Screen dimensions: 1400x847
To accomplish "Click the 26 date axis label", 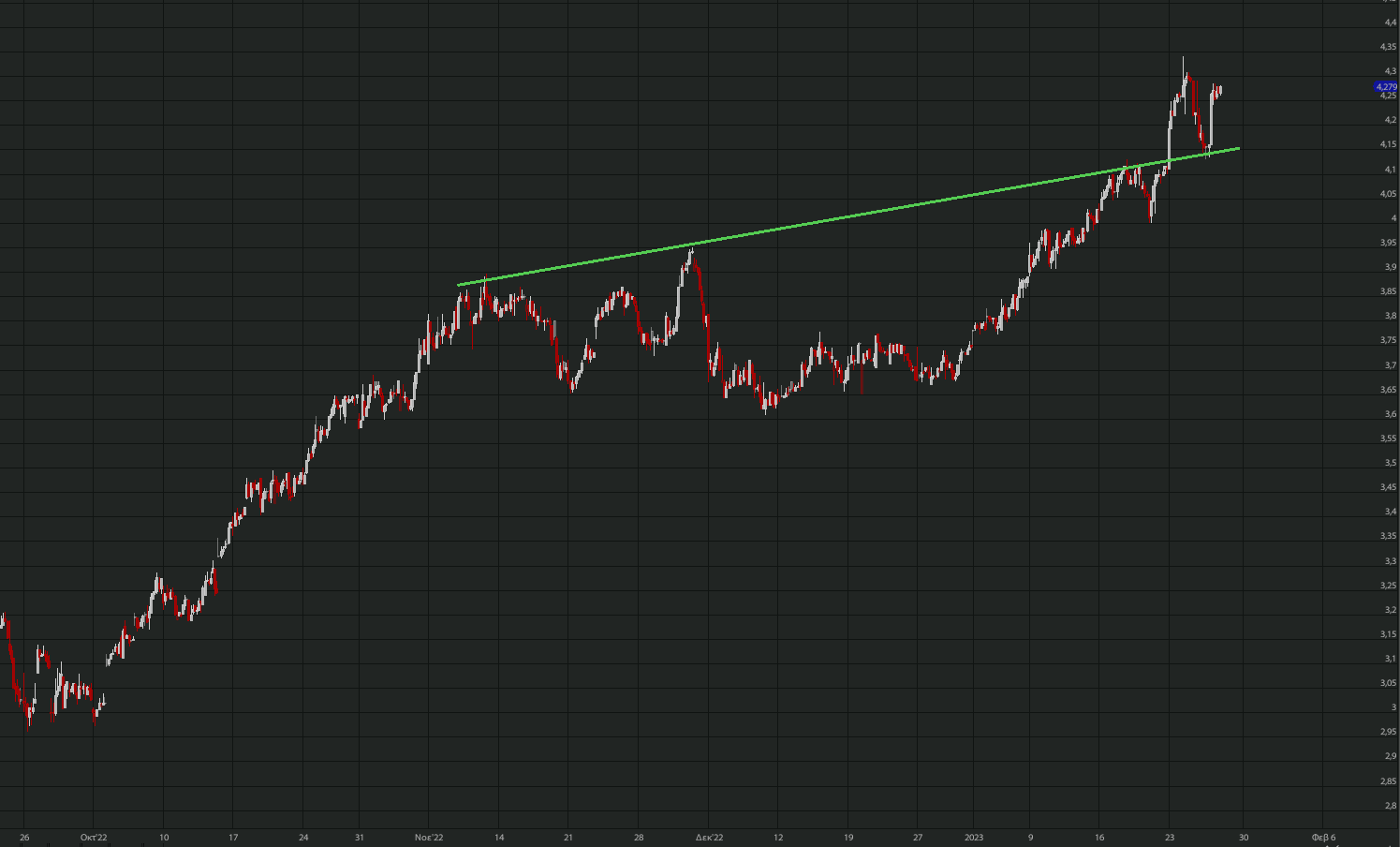I will point(24,838).
